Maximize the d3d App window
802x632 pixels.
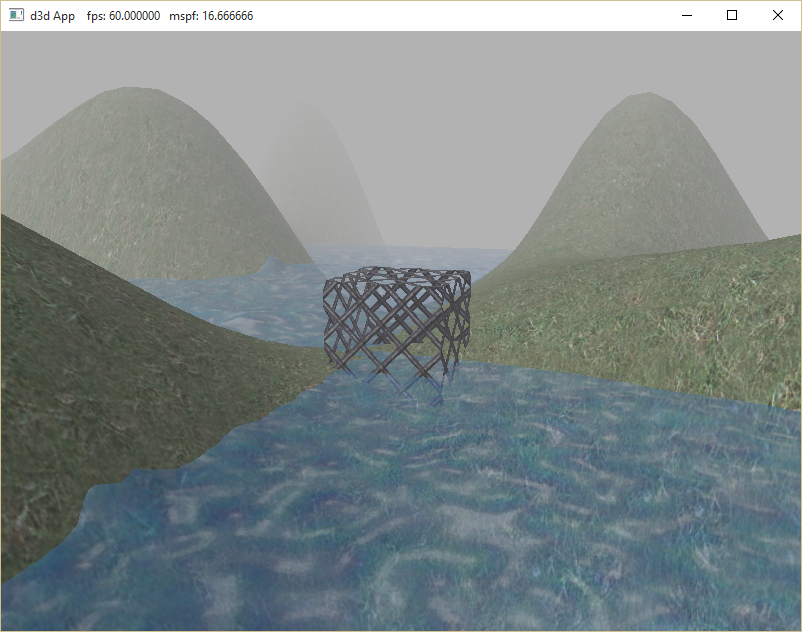tap(732, 16)
